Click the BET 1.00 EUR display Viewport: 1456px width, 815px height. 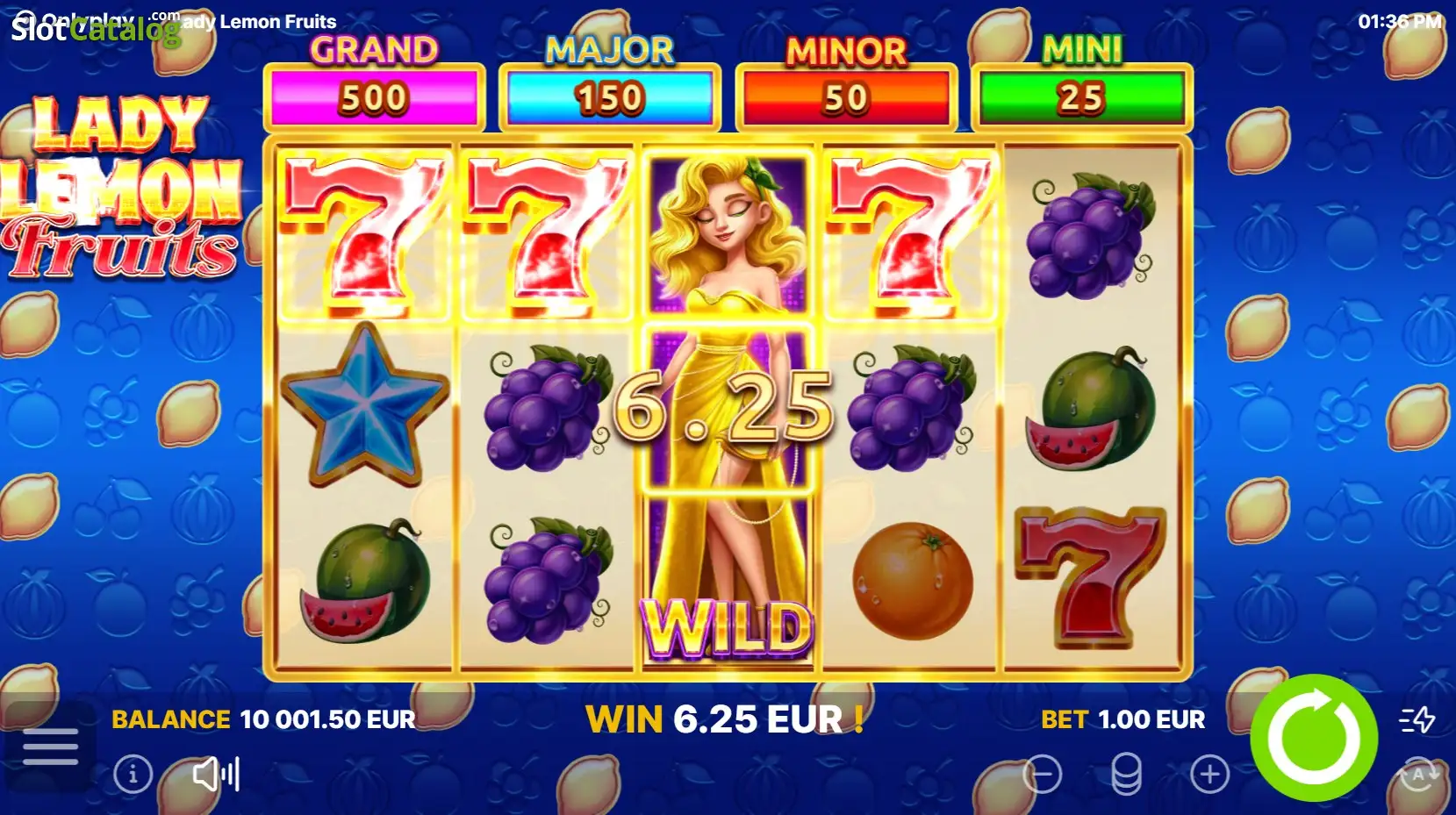(x=1122, y=720)
